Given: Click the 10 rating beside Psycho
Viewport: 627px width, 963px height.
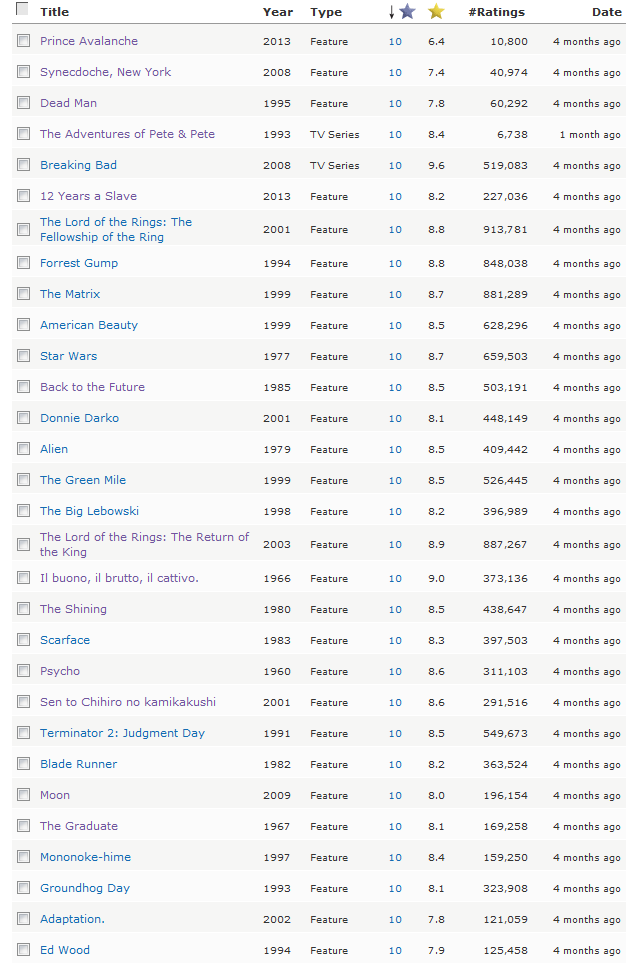Looking at the screenshot, I should (395, 672).
